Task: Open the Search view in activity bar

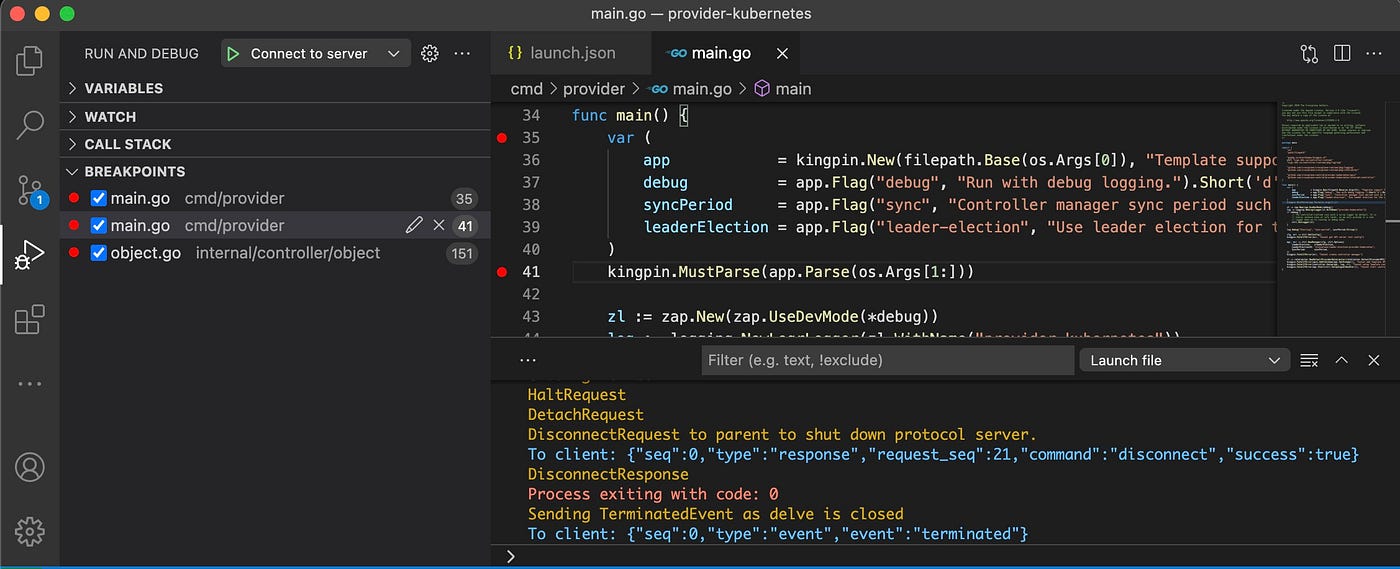Action: (30, 125)
